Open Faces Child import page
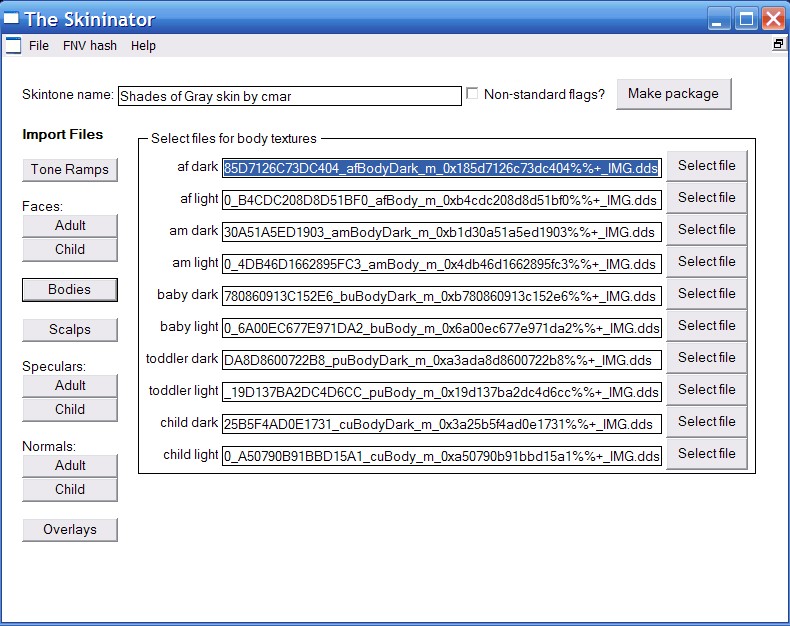The width and height of the screenshot is (790, 626). coord(70,249)
